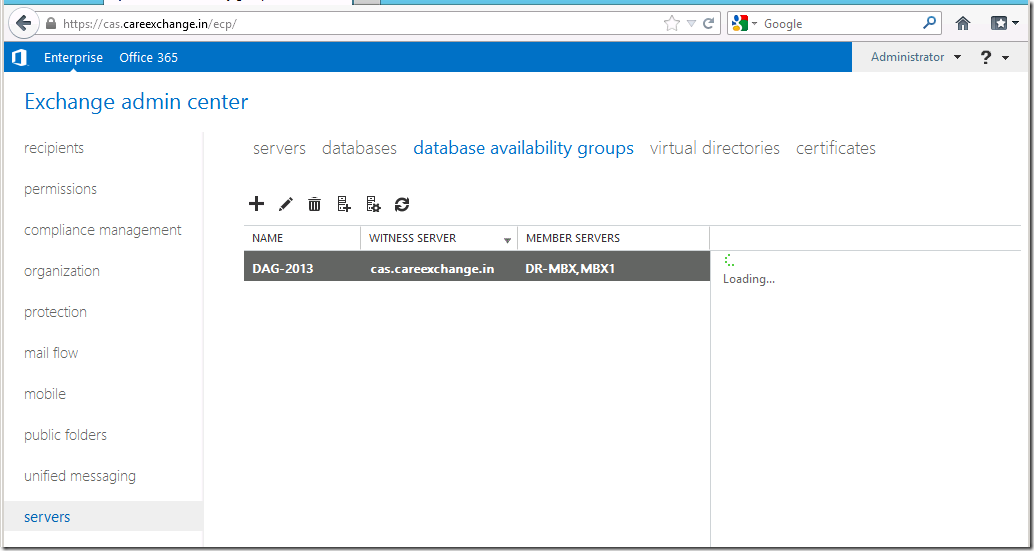The height and width of the screenshot is (551, 1034).
Task: Delete the selected DAG with trash icon
Action: (x=315, y=204)
